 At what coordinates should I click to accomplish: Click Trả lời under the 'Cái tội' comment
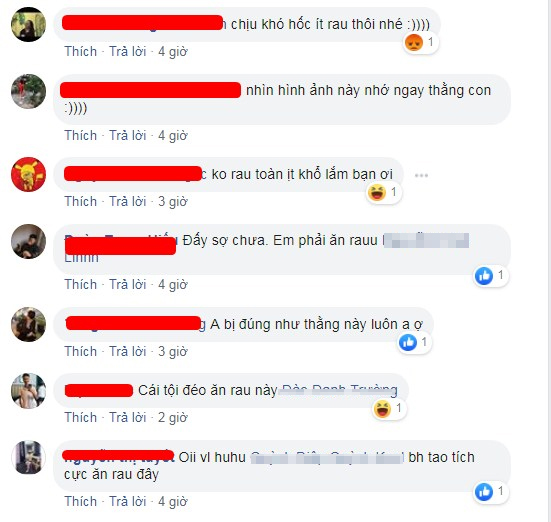pyautogui.click(x=128, y=418)
